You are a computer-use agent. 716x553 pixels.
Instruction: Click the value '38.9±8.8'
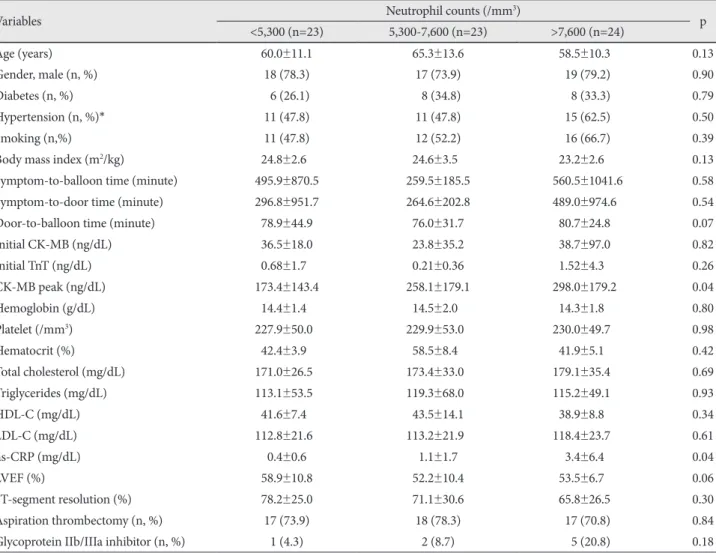[x=582, y=414]
